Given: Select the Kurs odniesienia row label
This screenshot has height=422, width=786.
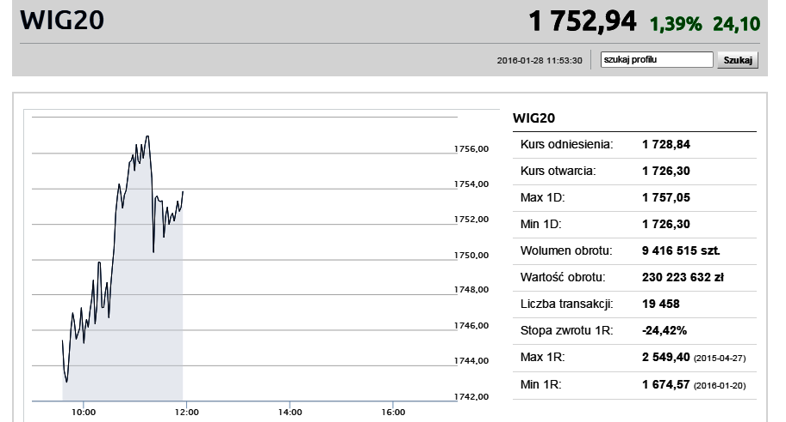Looking at the screenshot, I should pos(566,145).
